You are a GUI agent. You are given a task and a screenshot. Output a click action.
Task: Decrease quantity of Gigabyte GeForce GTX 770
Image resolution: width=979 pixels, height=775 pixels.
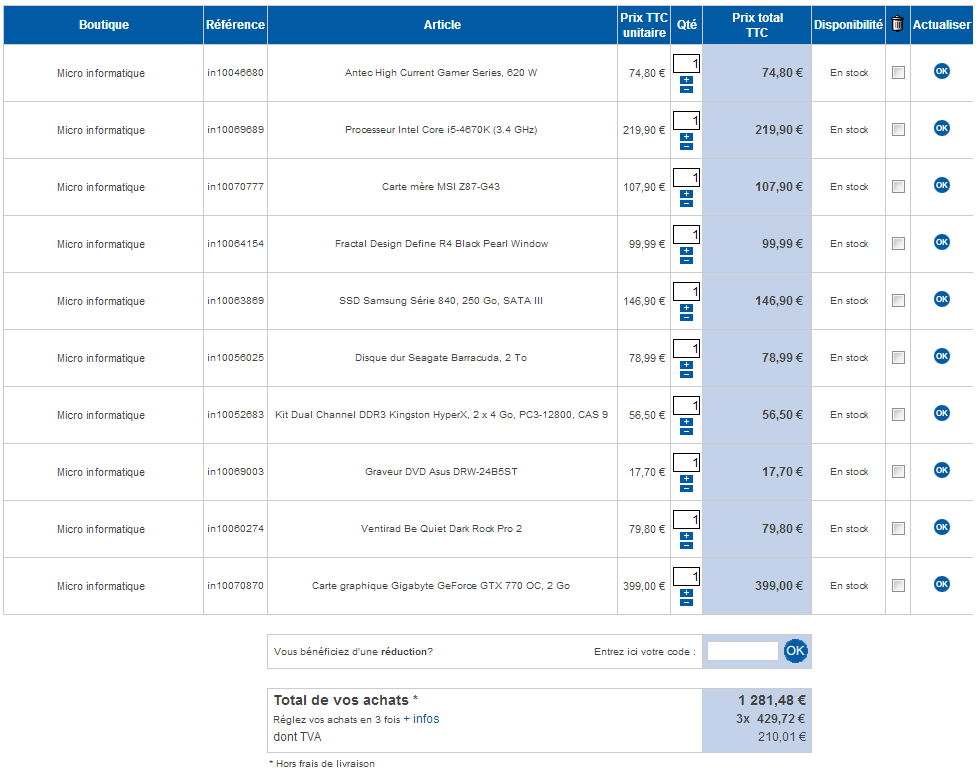point(686,602)
